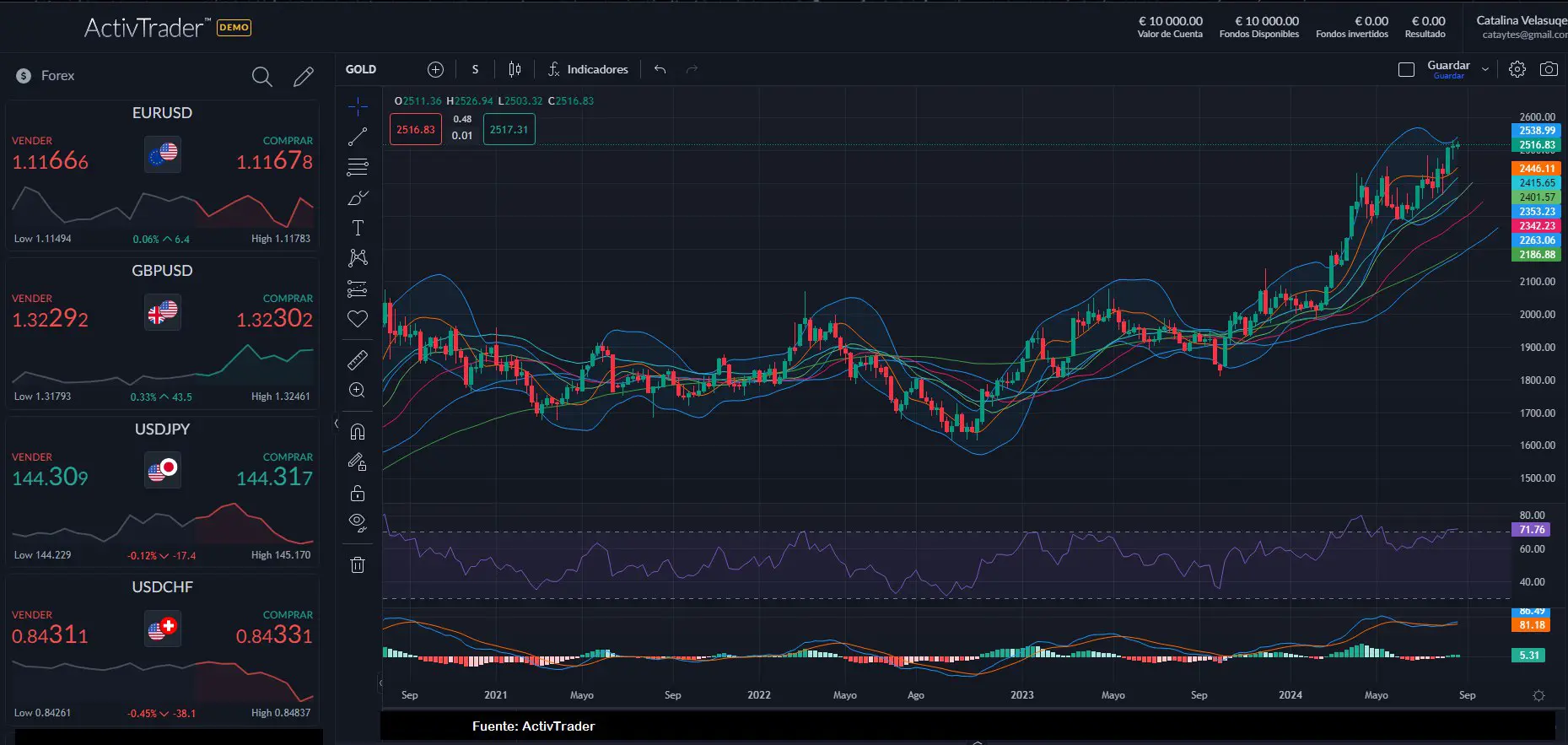Select the text annotation tool

pos(358,228)
